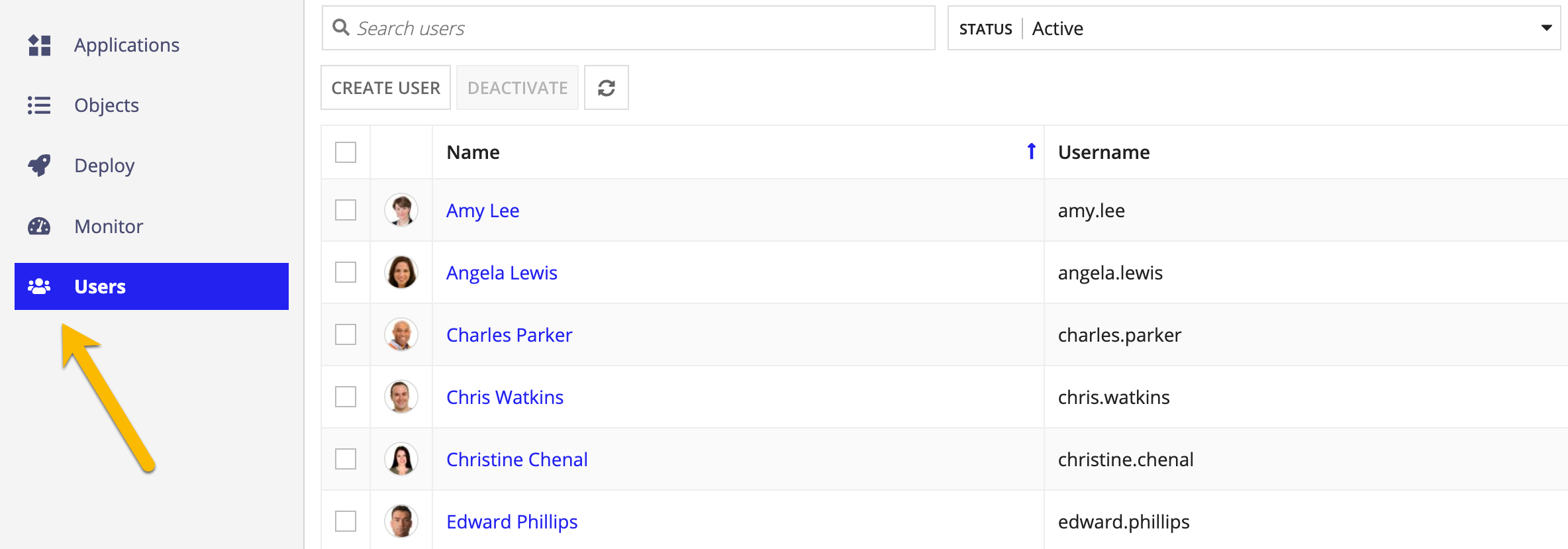1568x549 pixels.
Task: Focus the Search users field
Action: pyautogui.click(x=628, y=28)
